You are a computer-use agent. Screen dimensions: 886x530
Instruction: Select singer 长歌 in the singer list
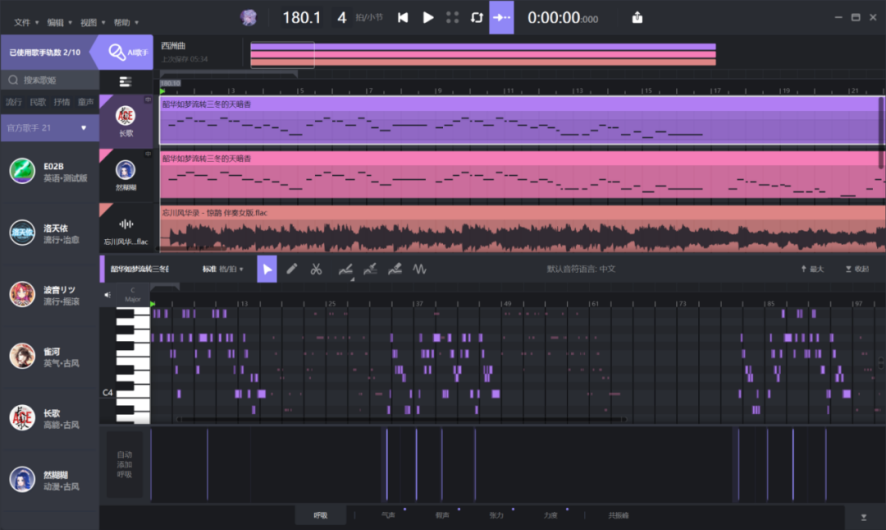click(49, 418)
